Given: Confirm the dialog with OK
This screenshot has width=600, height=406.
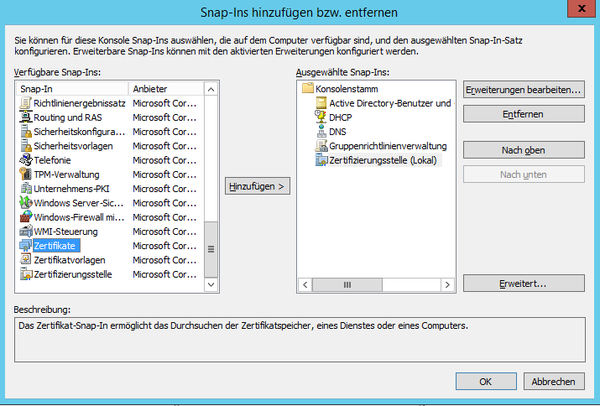Looking at the screenshot, I should click(x=484, y=381).
